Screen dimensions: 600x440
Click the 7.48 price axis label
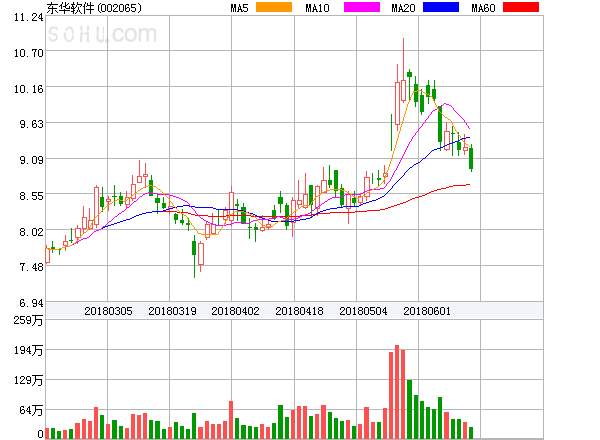[31, 267]
